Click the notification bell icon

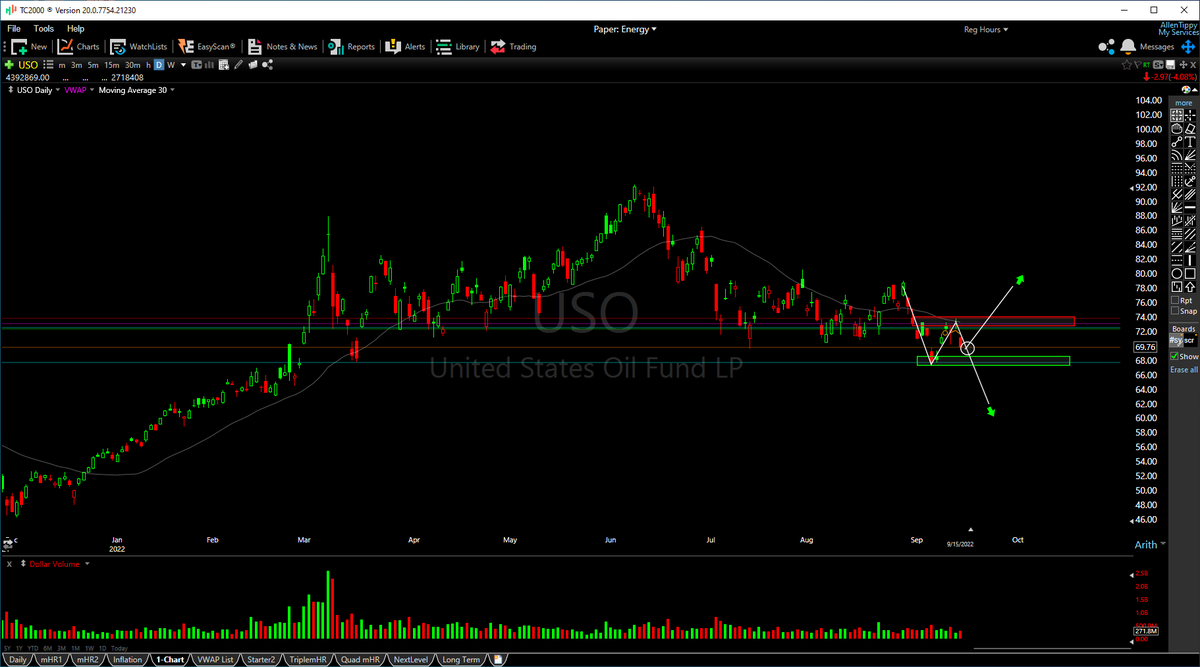[1128, 46]
